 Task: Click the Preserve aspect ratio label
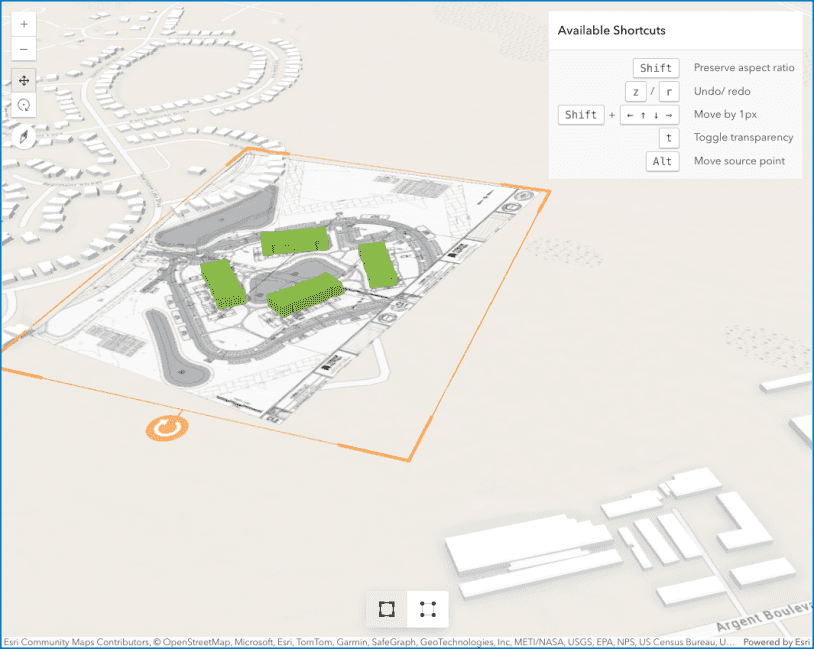tap(744, 67)
